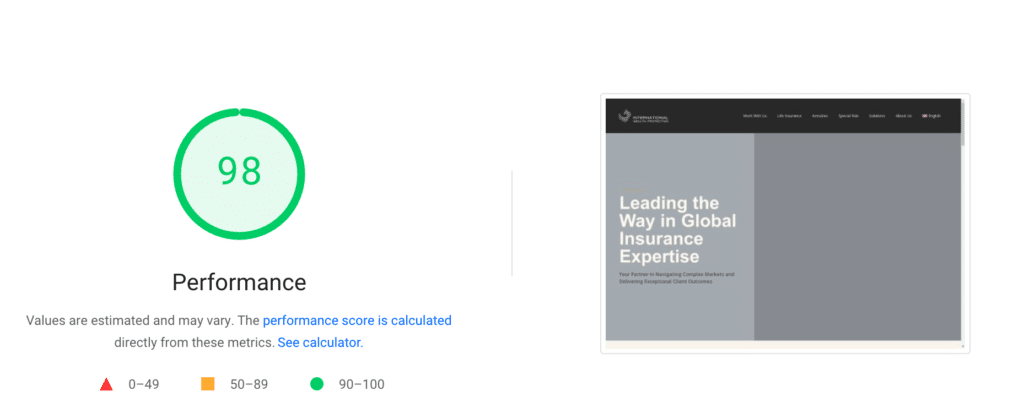1024x402 pixels.
Task: Click the green circle 90–100 legend icon
Action: 317,384
